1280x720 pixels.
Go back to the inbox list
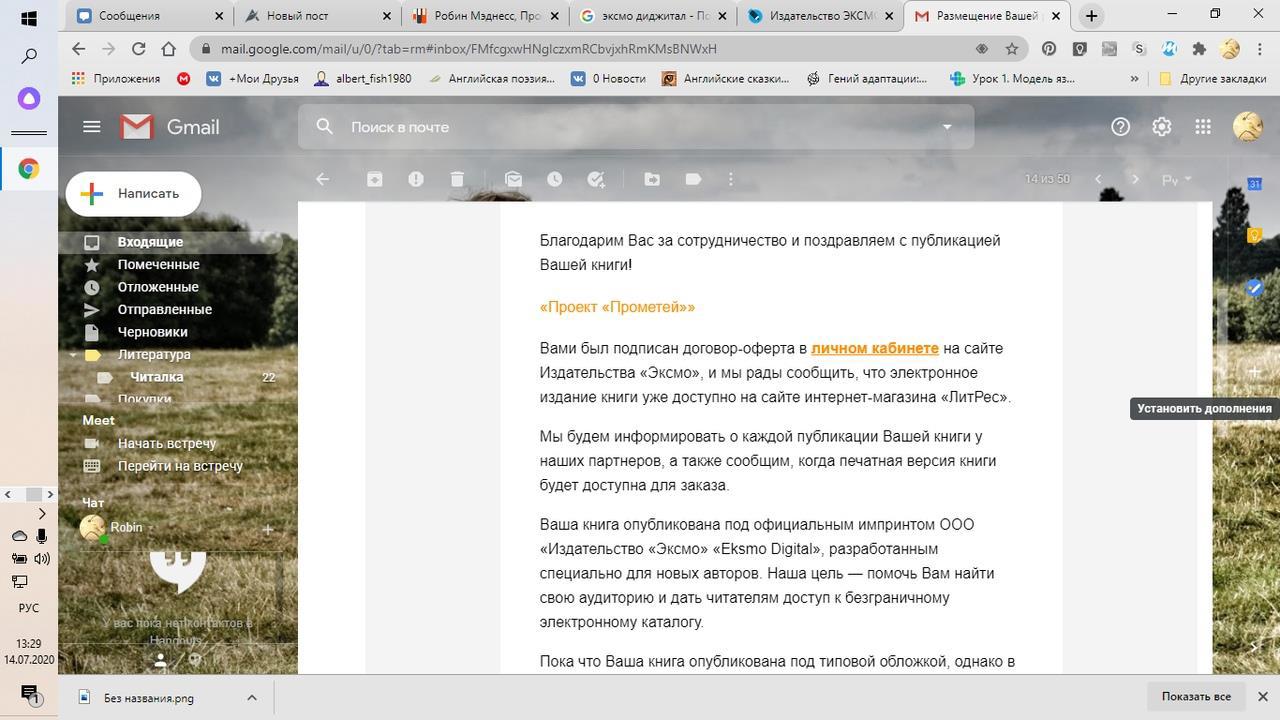(x=322, y=179)
